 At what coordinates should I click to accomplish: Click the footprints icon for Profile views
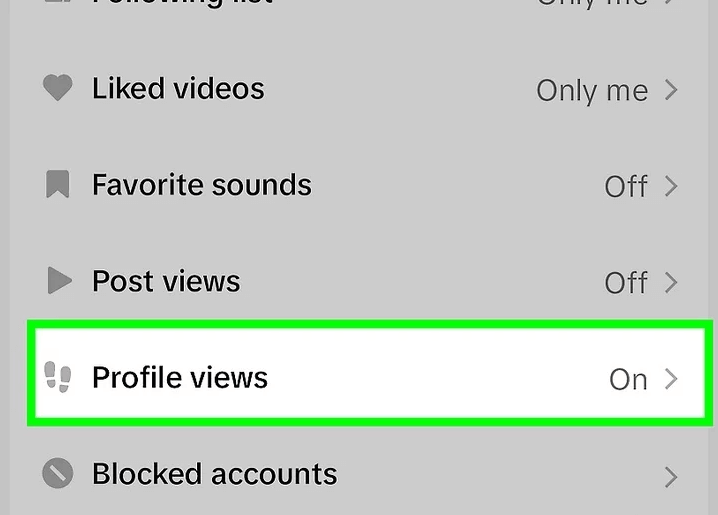[x=58, y=377]
